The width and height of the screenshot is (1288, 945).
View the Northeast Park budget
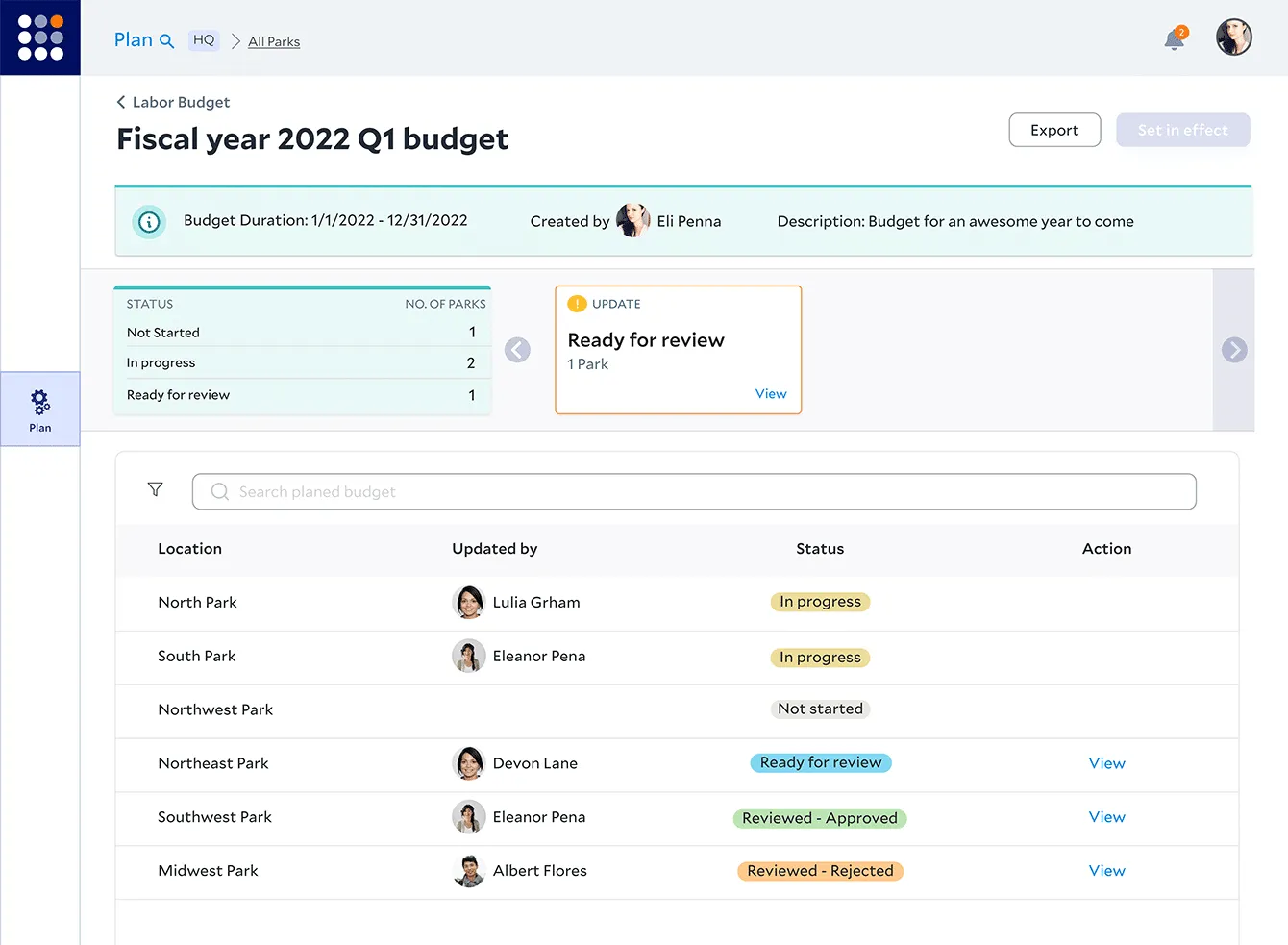(x=1106, y=763)
